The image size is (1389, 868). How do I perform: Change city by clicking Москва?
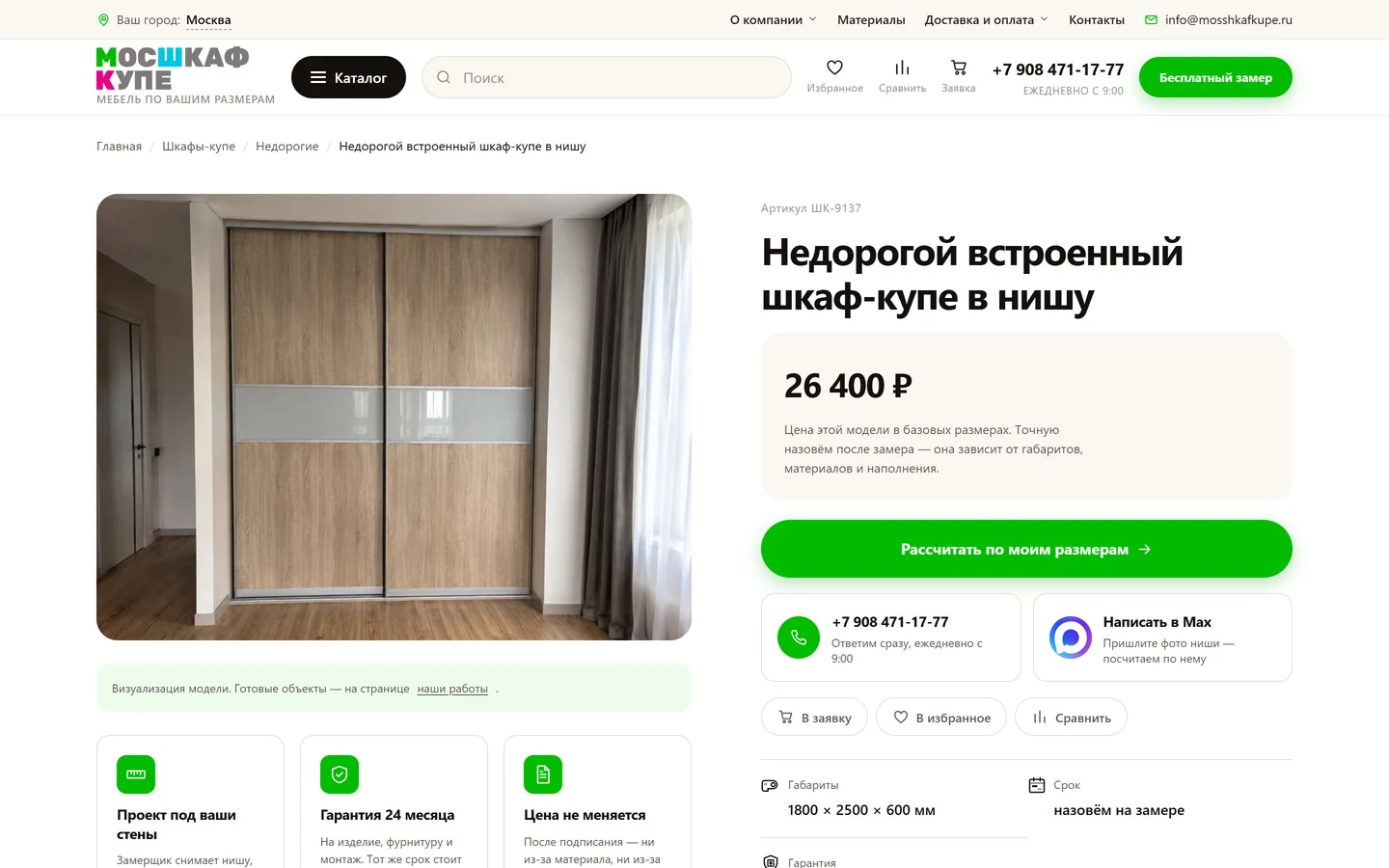coord(208,20)
